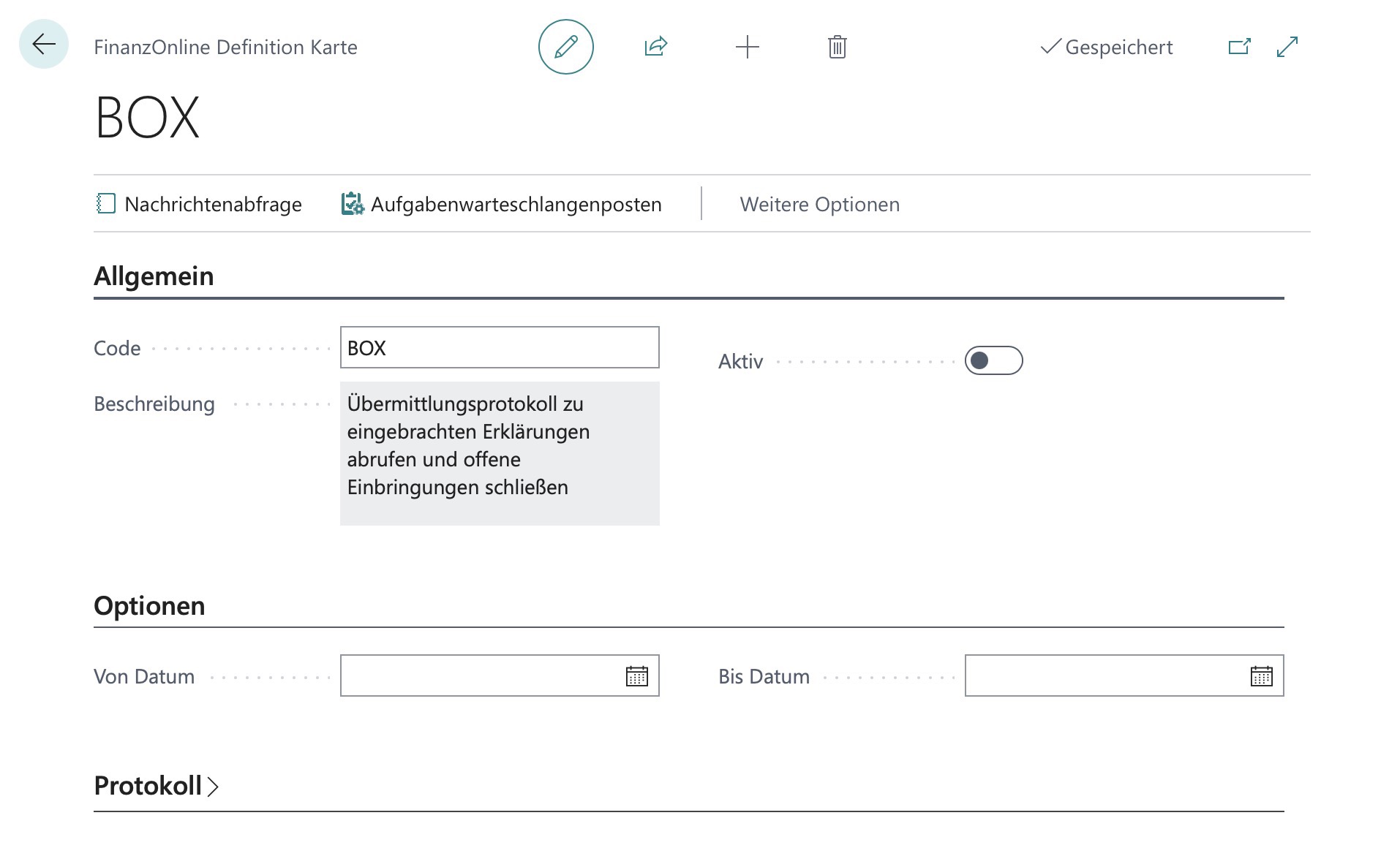Click the FinanzOnline Definition Karte title
The width and height of the screenshot is (1400, 848).
tap(225, 48)
